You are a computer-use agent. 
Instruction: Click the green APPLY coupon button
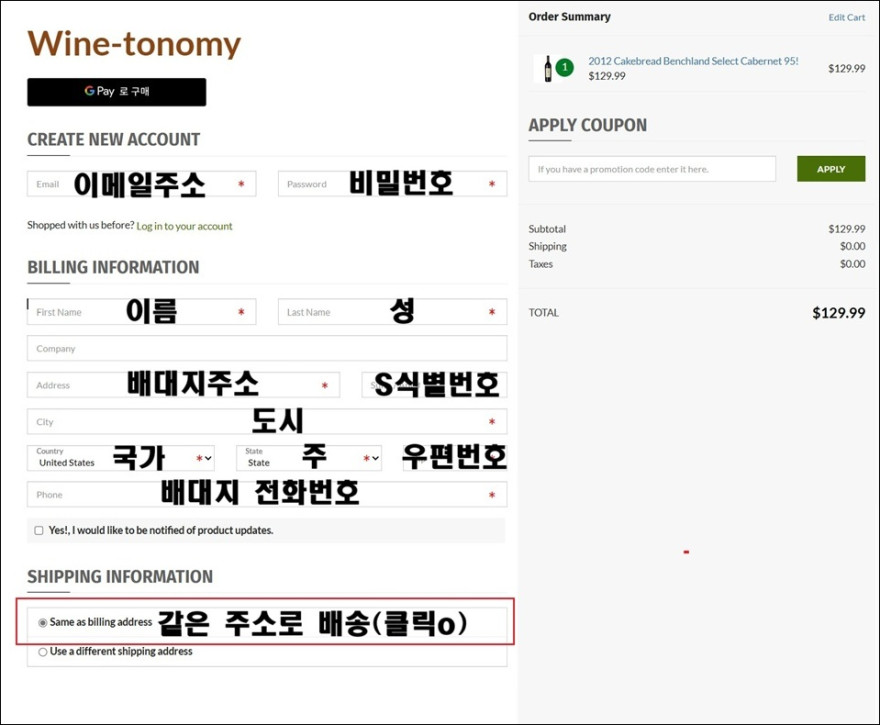[831, 169]
